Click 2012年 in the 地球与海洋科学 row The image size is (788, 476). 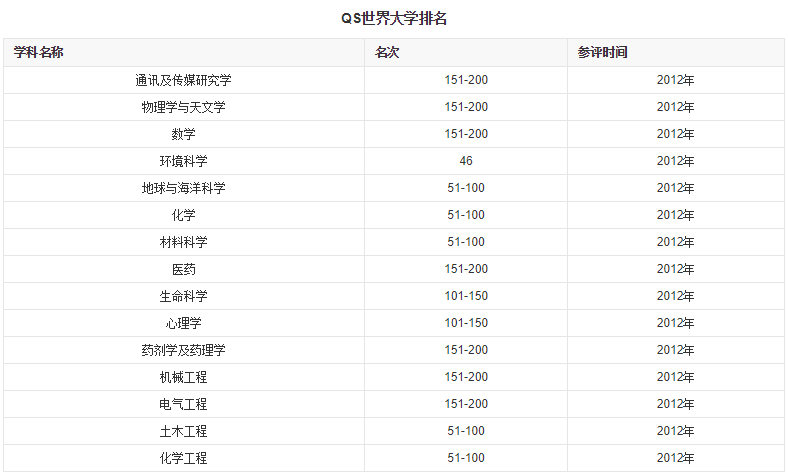click(x=675, y=188)
